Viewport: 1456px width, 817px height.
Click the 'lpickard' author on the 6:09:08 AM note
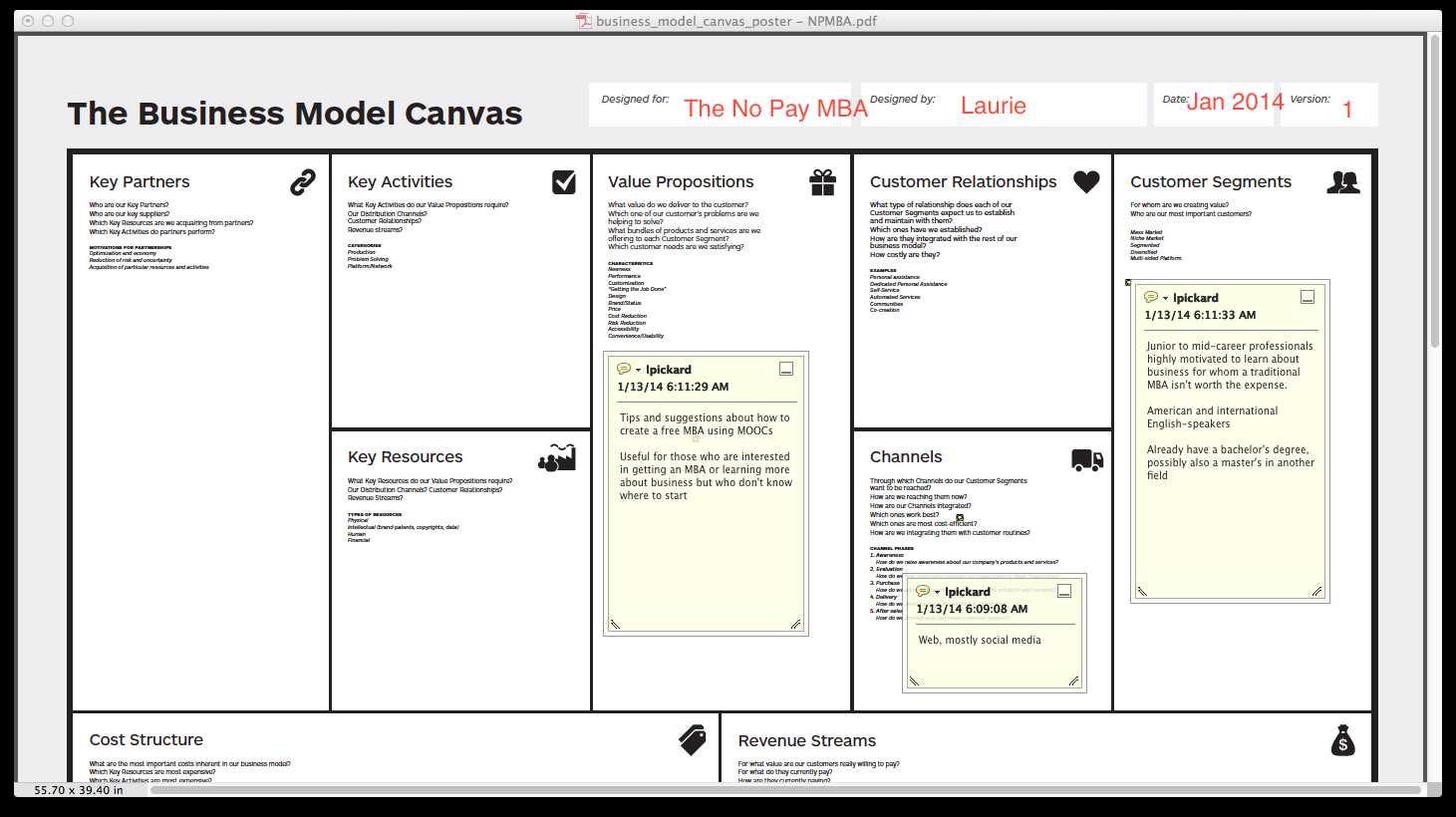coord(968,592)
